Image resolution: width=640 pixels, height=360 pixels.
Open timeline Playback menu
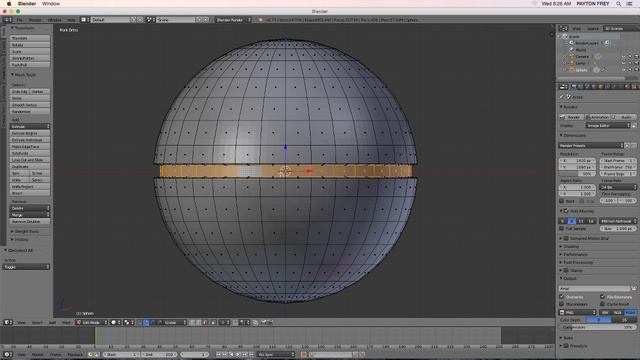tap(75, 355)
